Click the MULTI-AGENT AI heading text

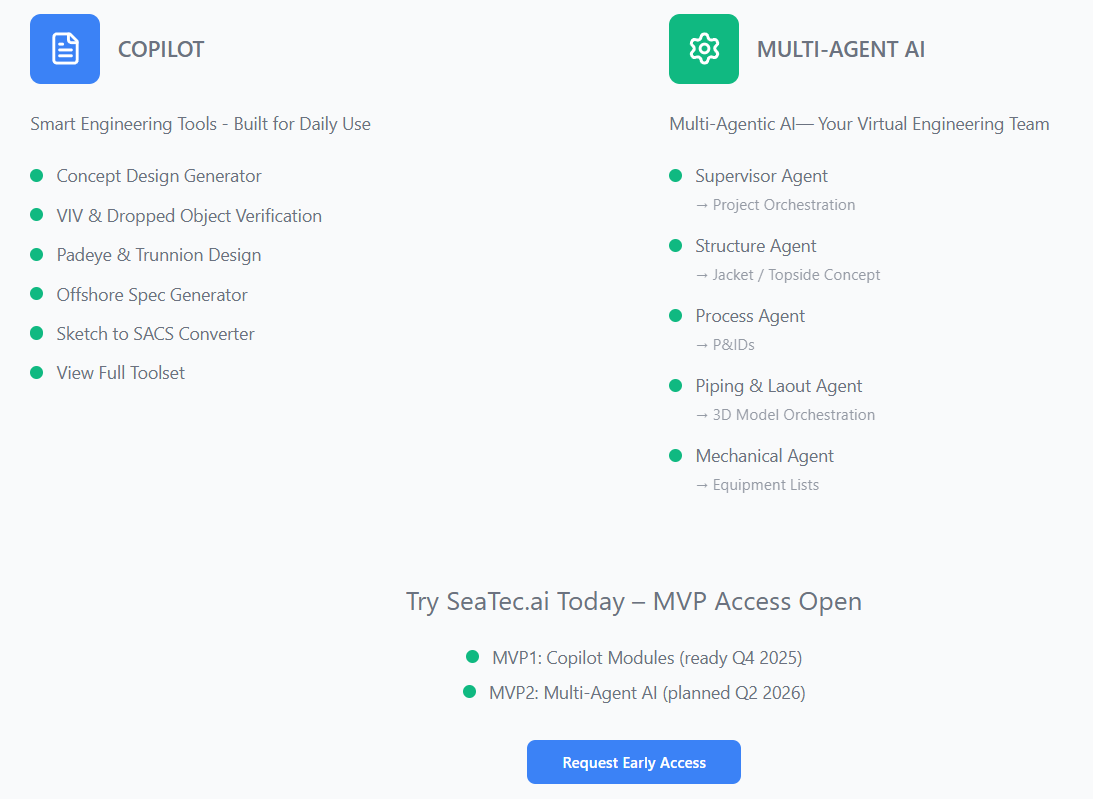[841, 50]
